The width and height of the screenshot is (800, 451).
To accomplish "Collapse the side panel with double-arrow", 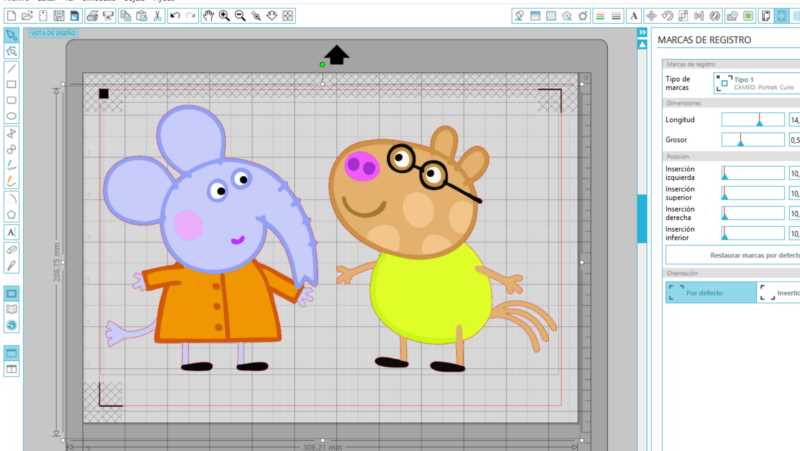I will (642, 33).
